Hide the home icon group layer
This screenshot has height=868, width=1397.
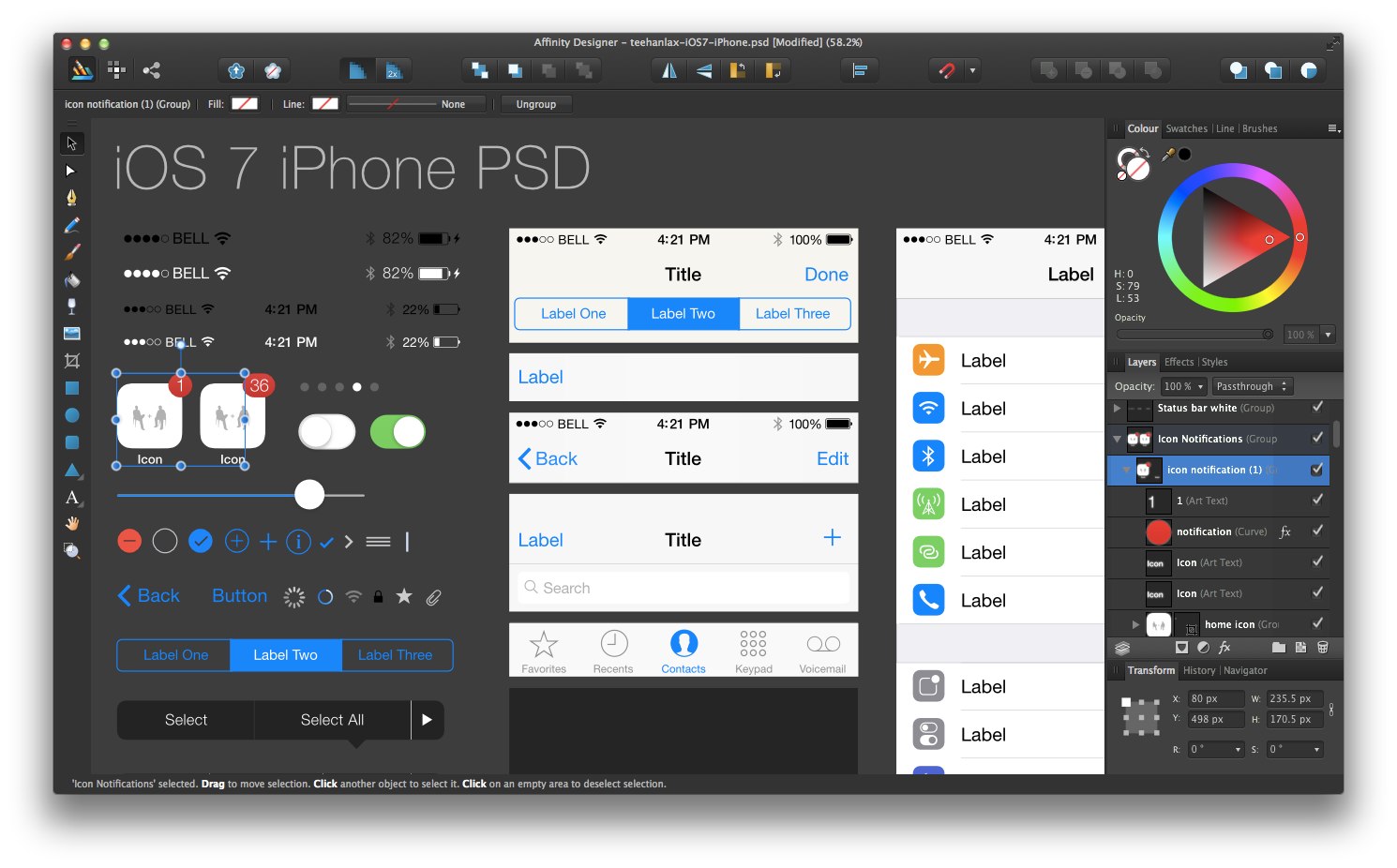(x=1317, y=623)
